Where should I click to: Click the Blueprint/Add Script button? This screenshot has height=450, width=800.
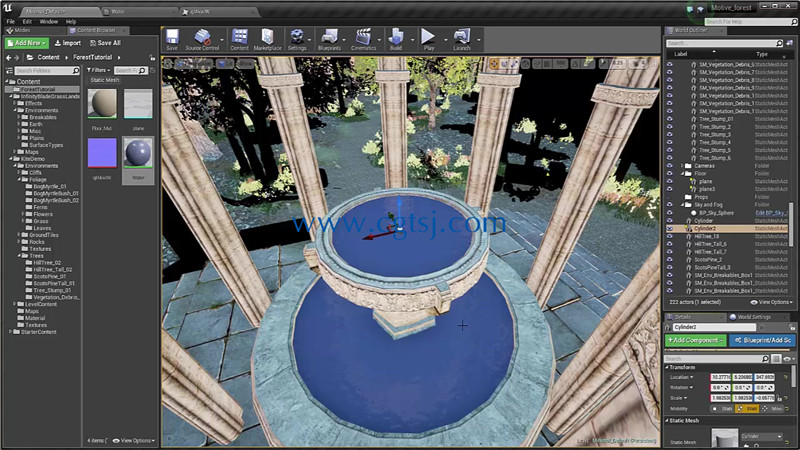[762, 340]
